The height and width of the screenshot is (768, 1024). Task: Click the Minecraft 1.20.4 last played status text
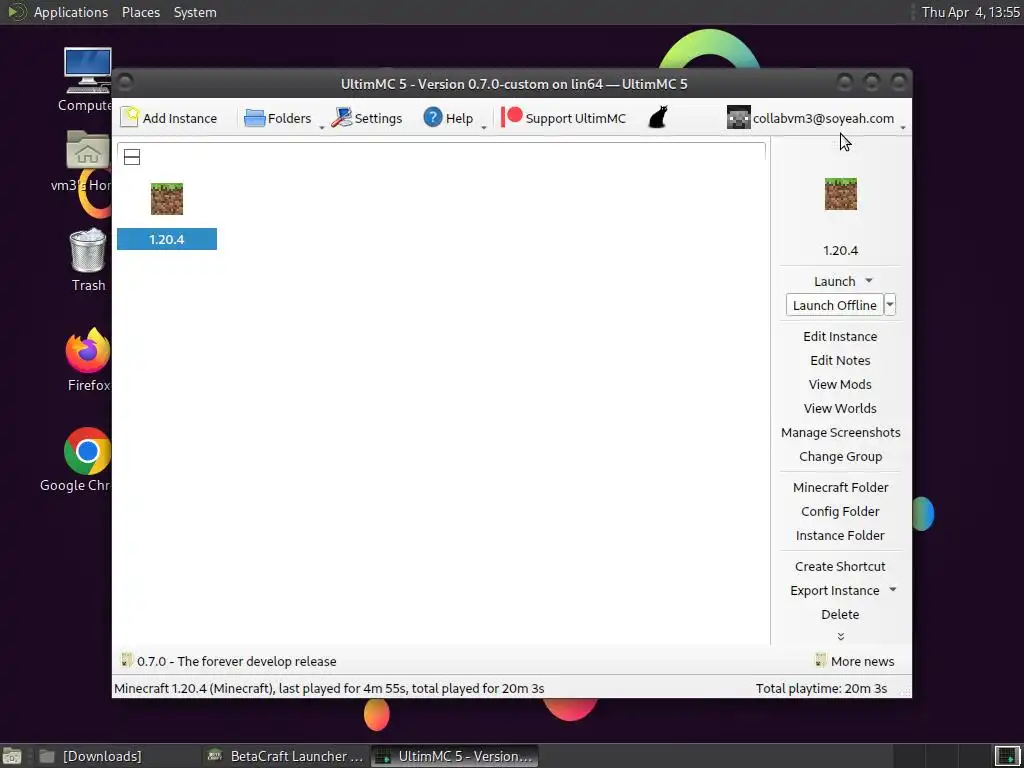point(329,688)
